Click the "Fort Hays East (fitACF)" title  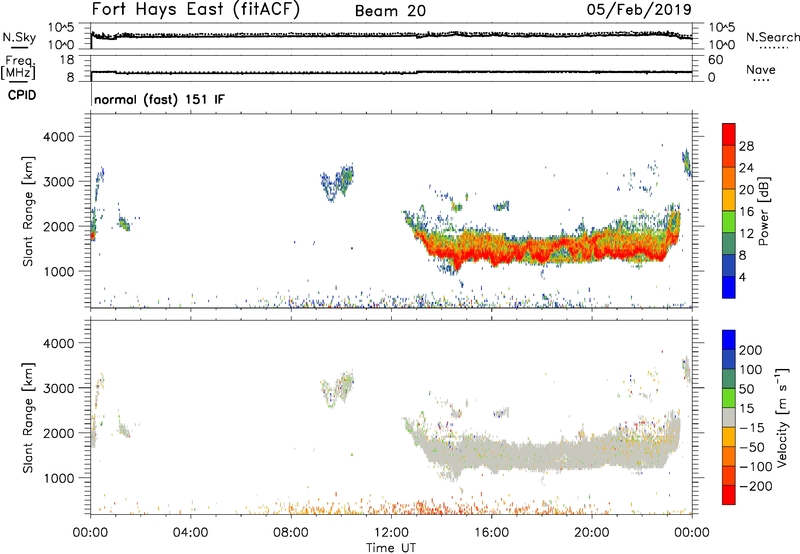point(195,9)
